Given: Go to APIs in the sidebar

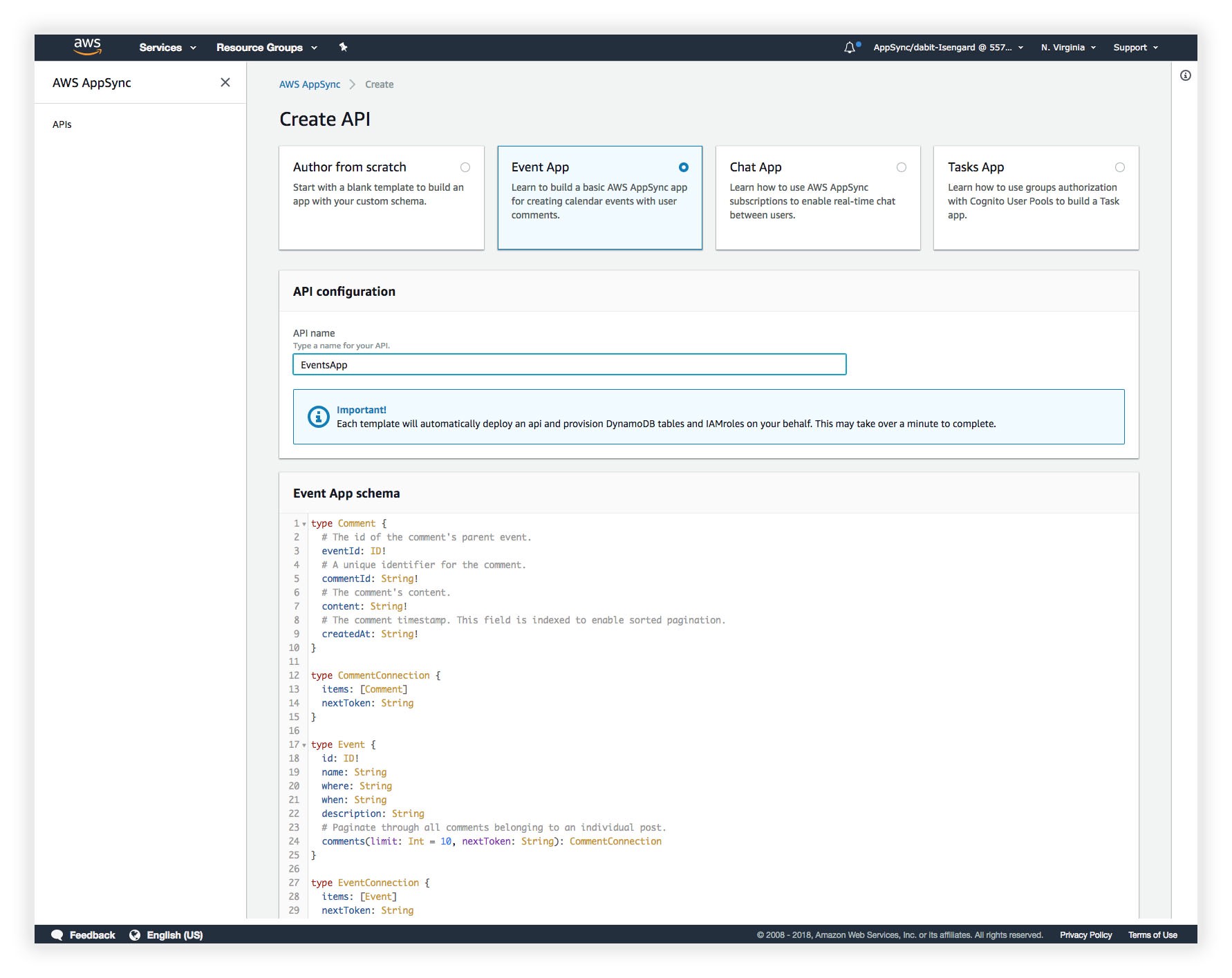Looking at the screenshot, I should [62, 124].
